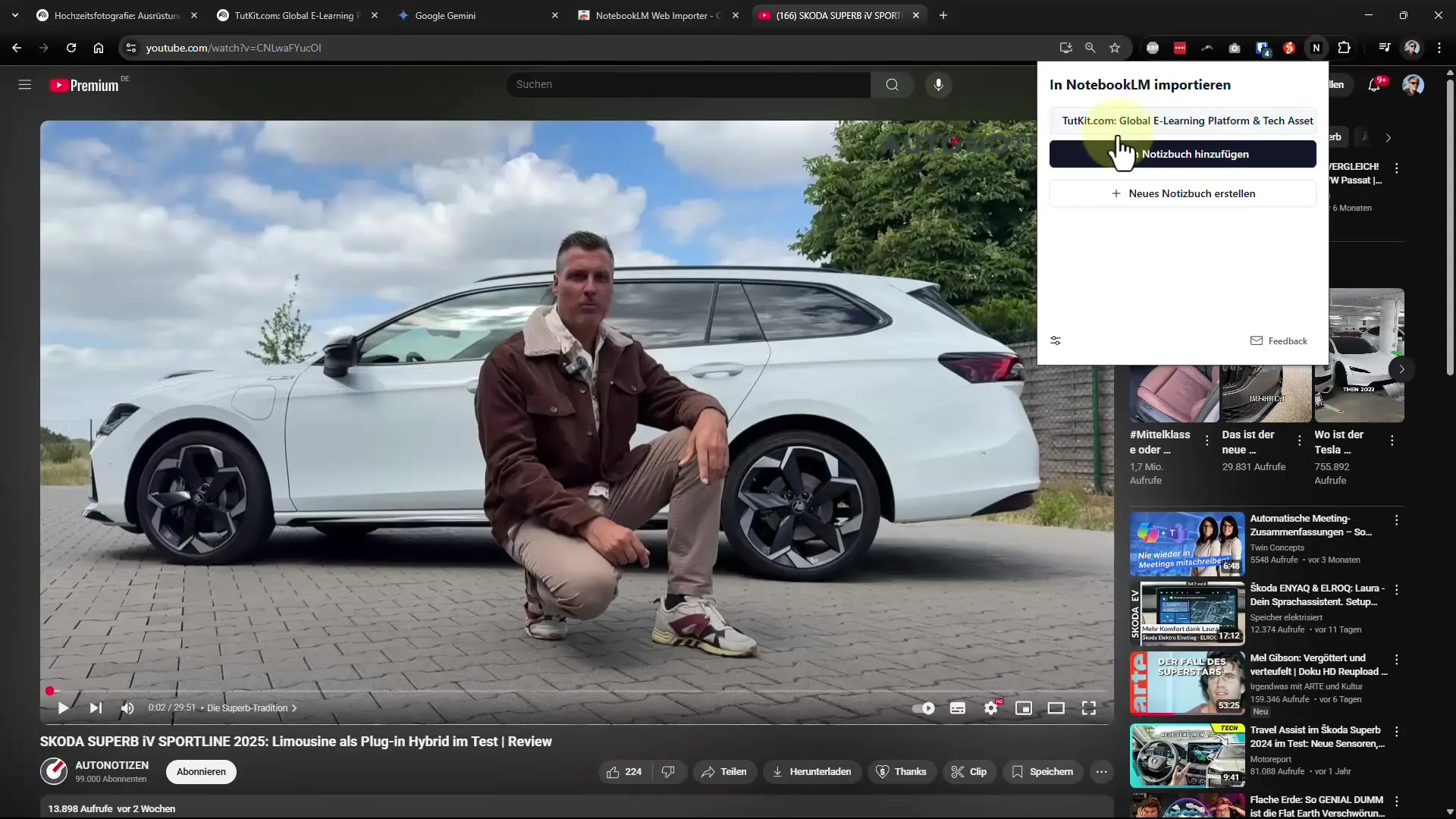This screenshot has height=819, width=1456.
Task: Add to notebook with Notizbuch hinzufügen
Action: tap(1183, 154)
